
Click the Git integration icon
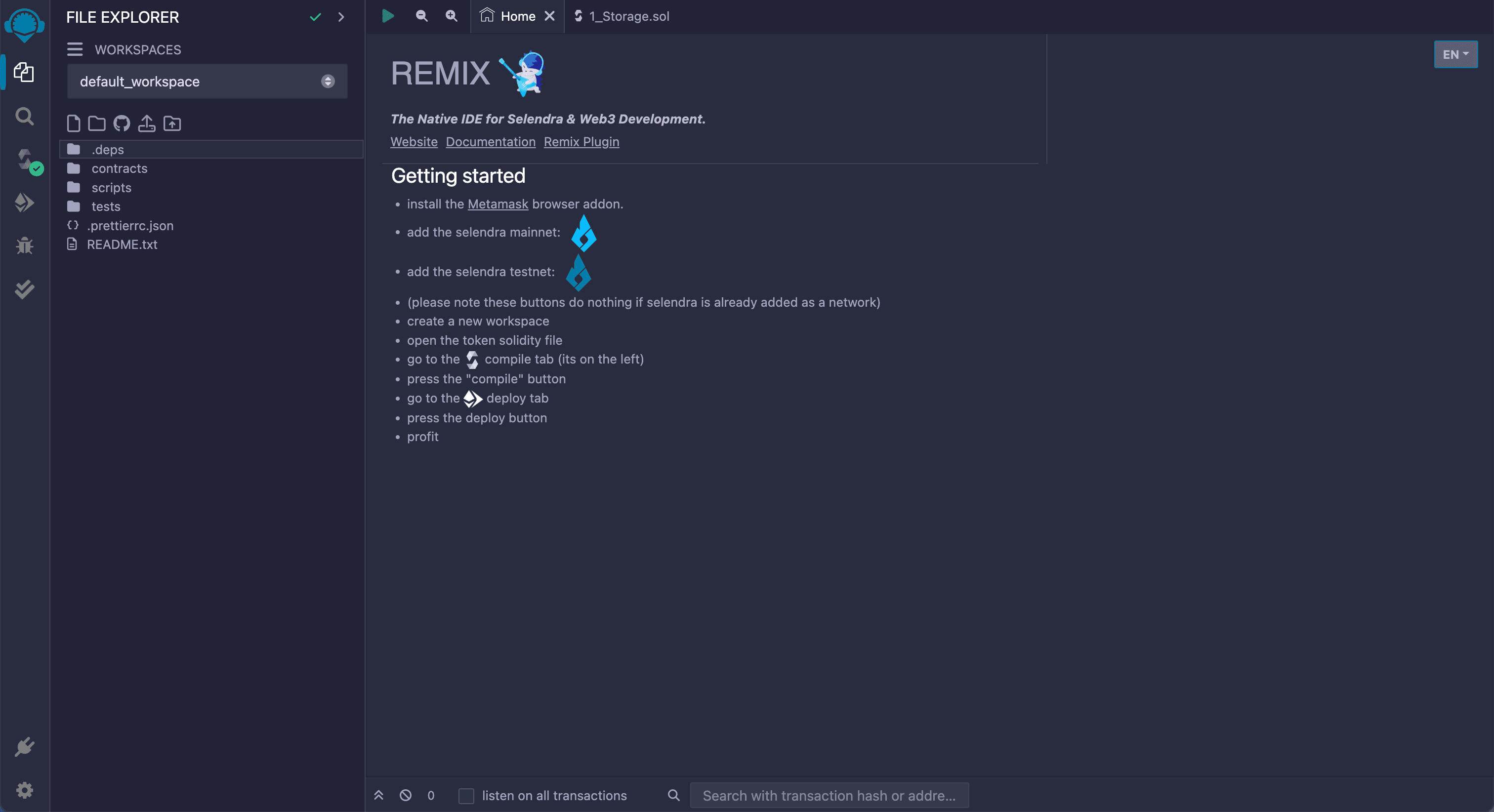tap(121, 123)
